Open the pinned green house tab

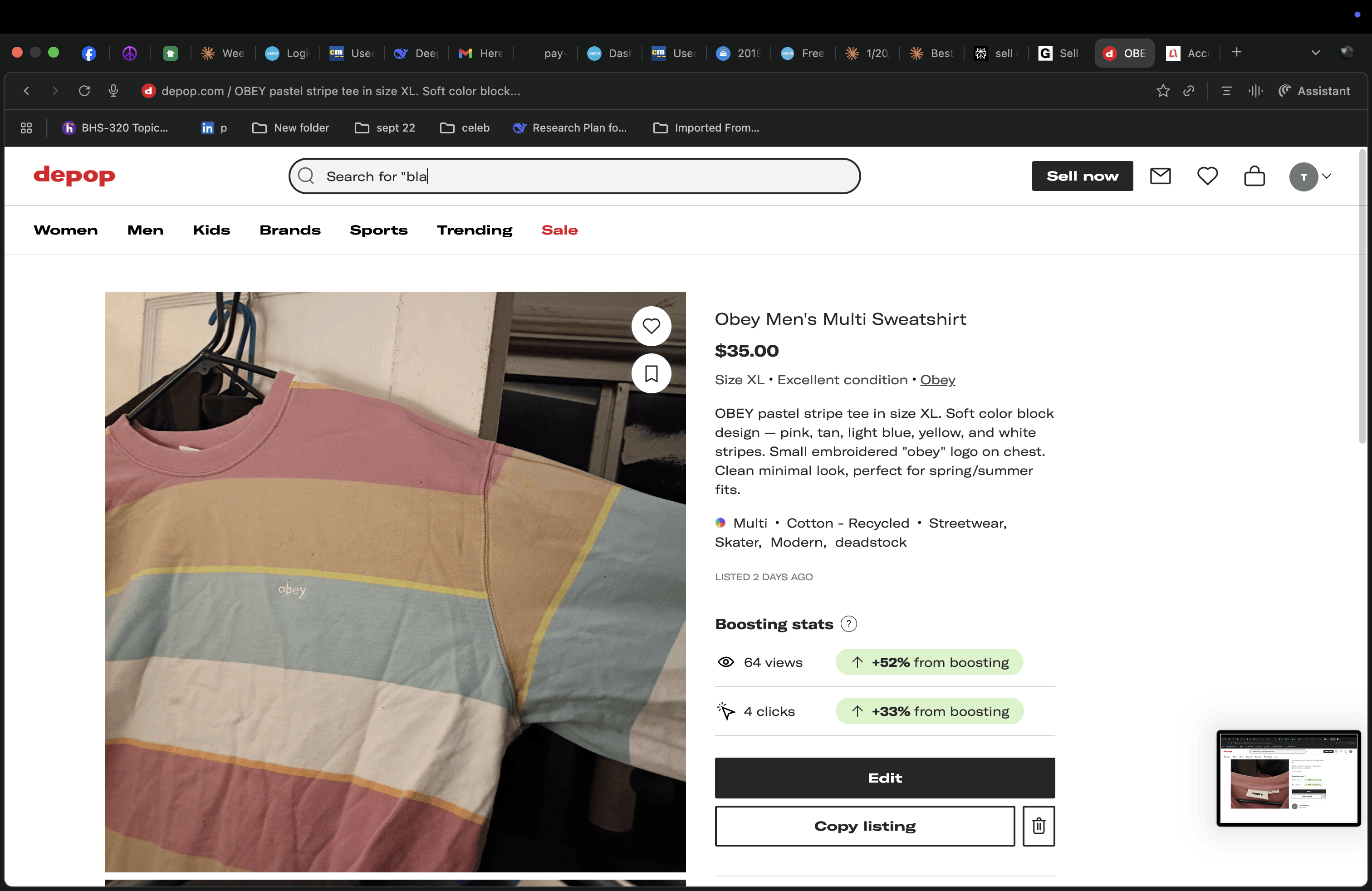coord(170,54)
